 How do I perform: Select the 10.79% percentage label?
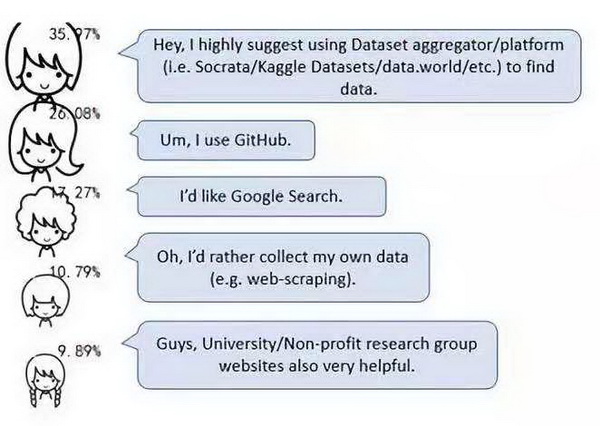click(x=70, y=269)
